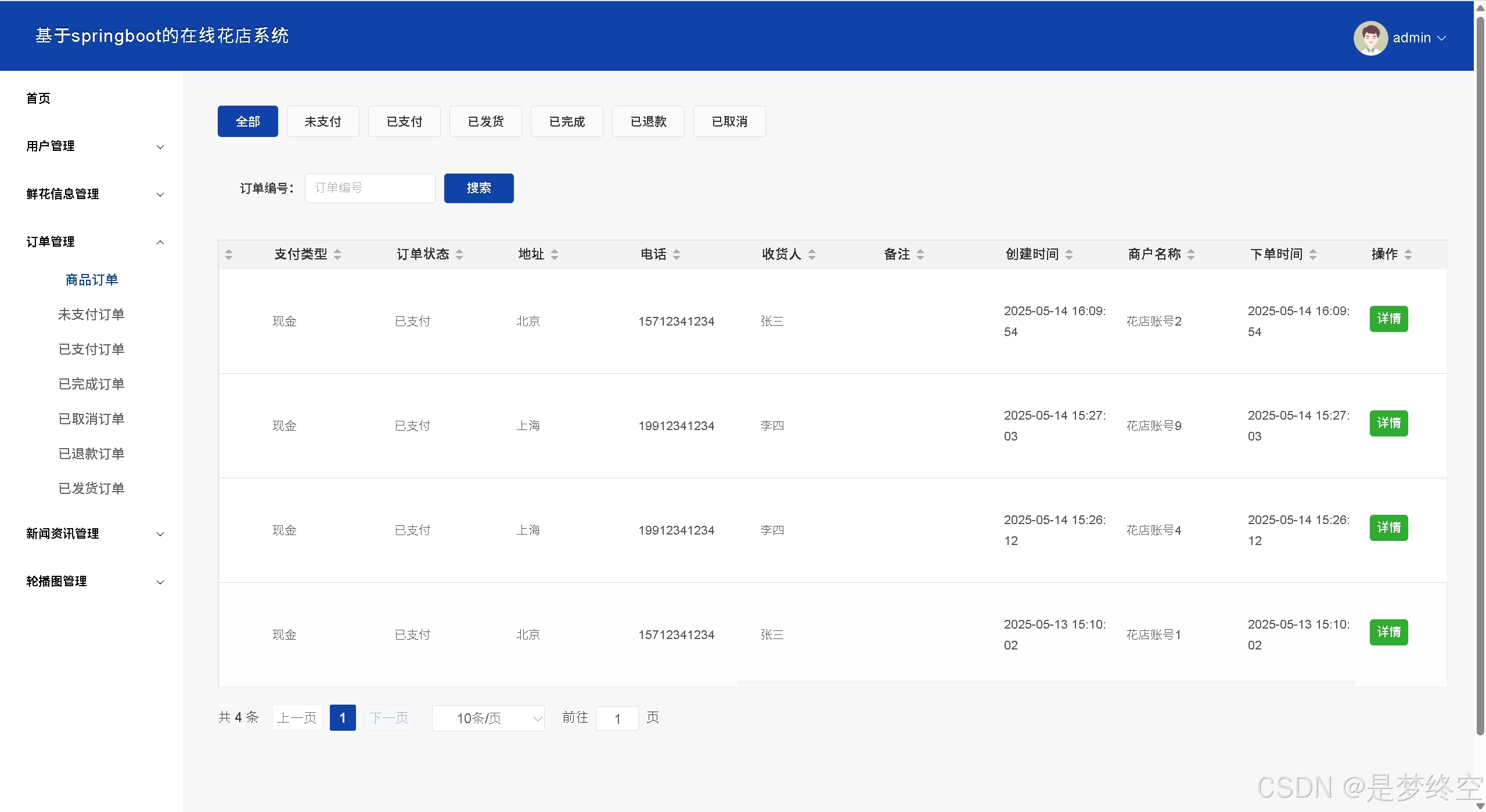Sort the table by 支付类型 column
This screenshot has width=1486, height=812.
339,254
